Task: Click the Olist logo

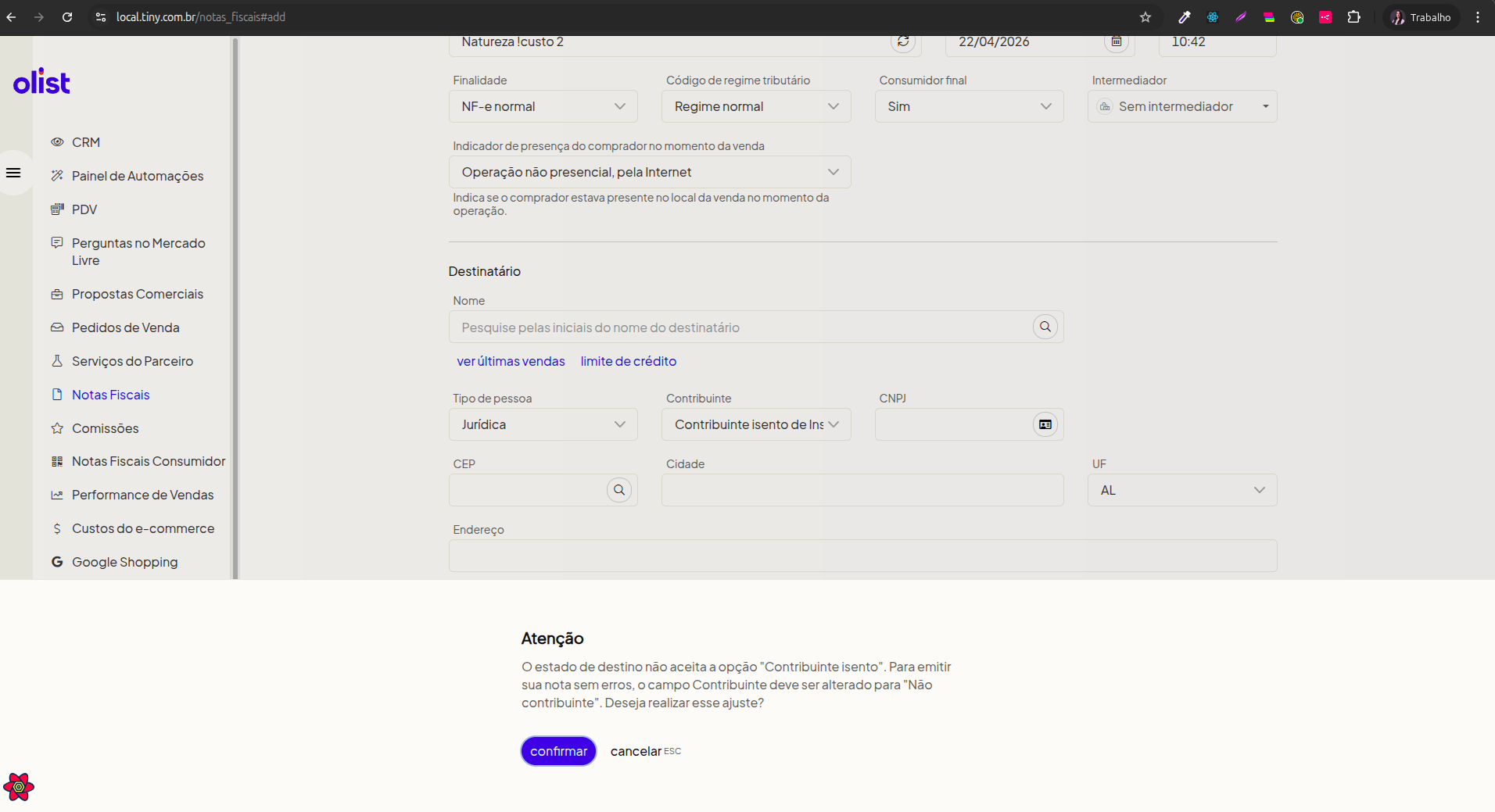Action: click(x=41, y=81)
